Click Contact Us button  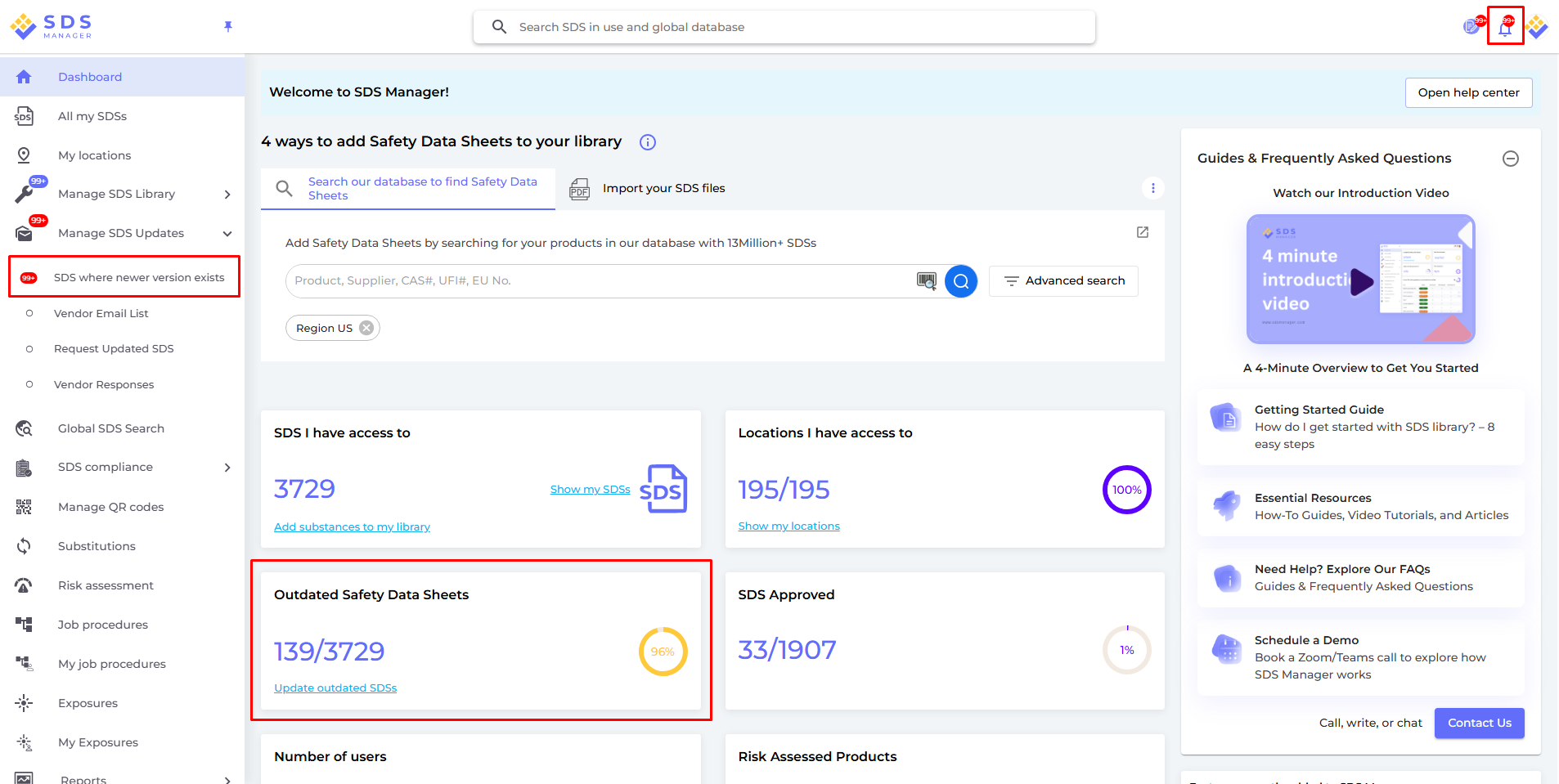1479,723
